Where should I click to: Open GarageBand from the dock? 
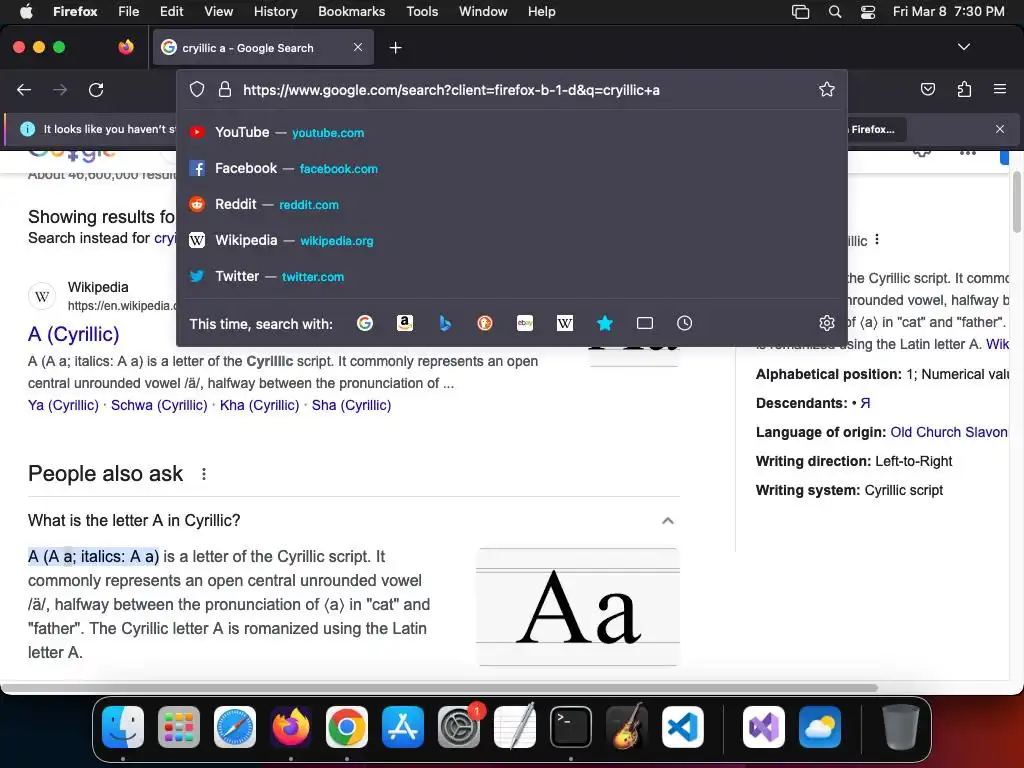tap(627, 727)
